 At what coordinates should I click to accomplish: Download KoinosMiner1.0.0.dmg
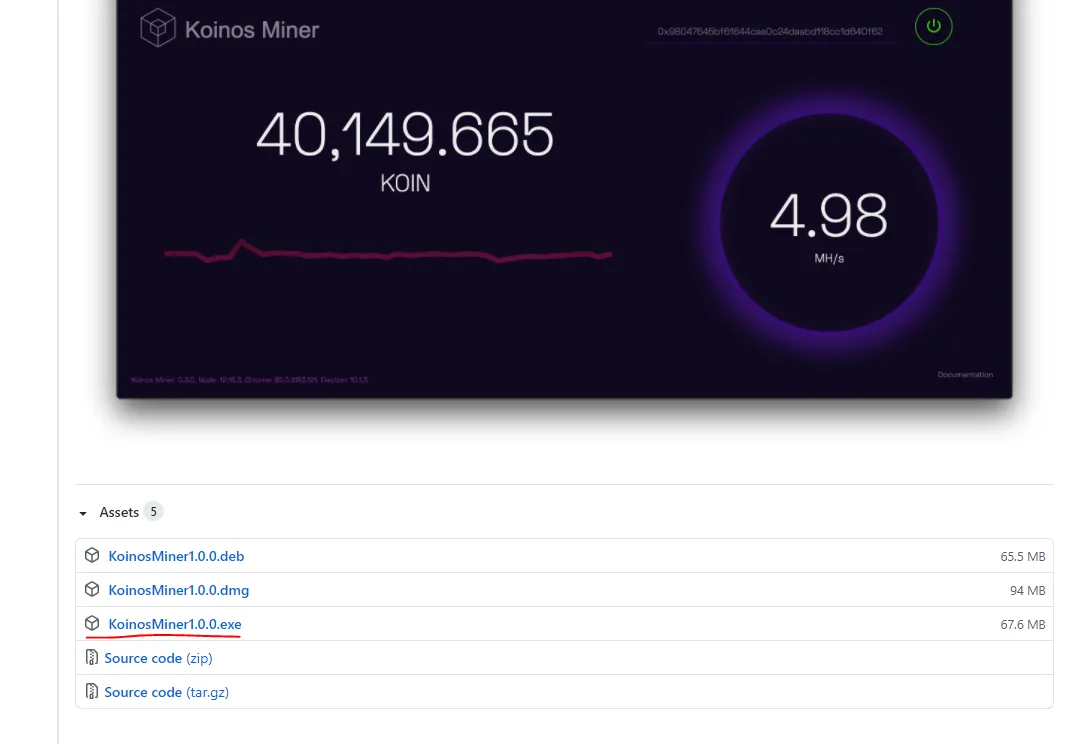(x=178, y=590)
